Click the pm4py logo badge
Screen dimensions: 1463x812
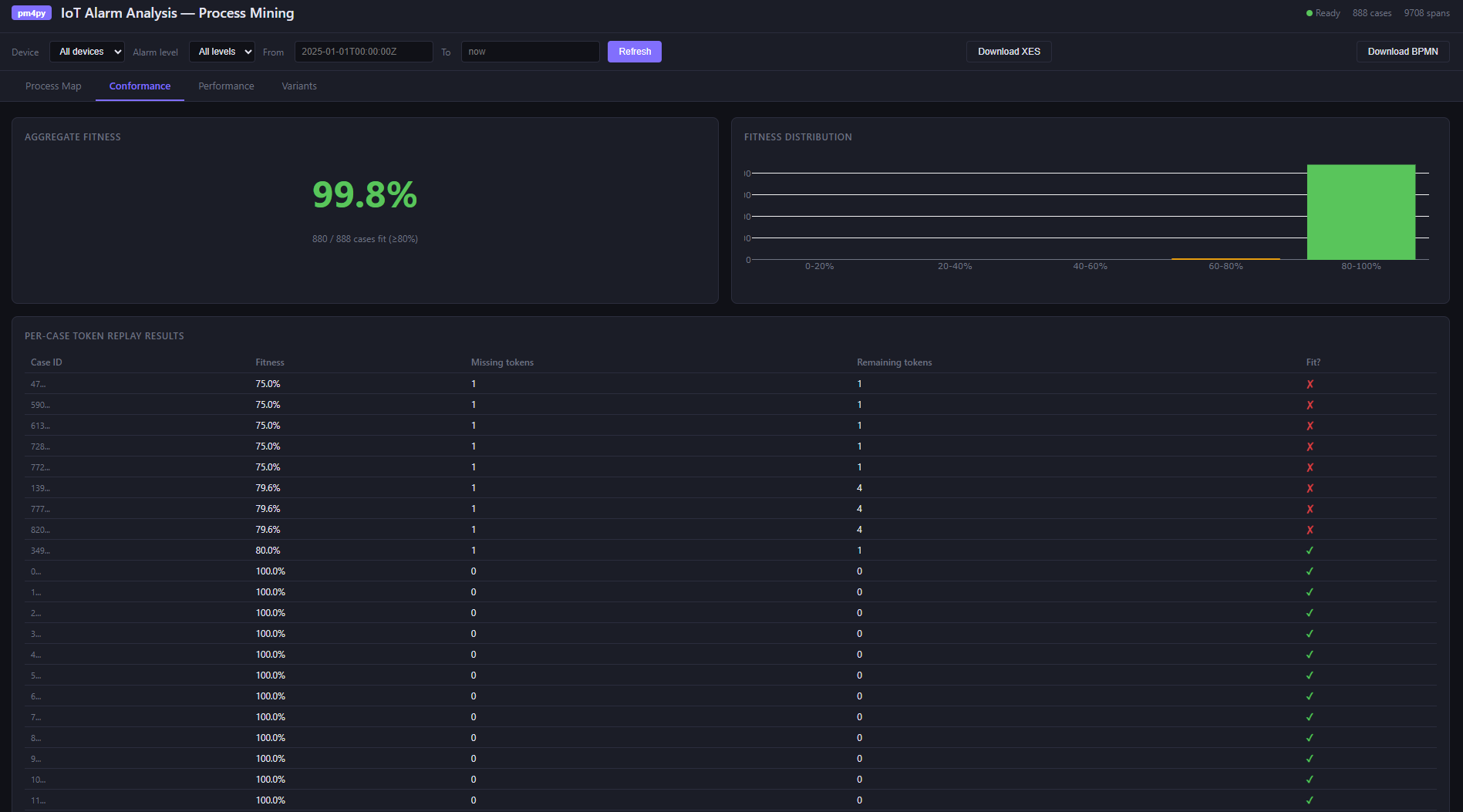(x=31, y=12)
